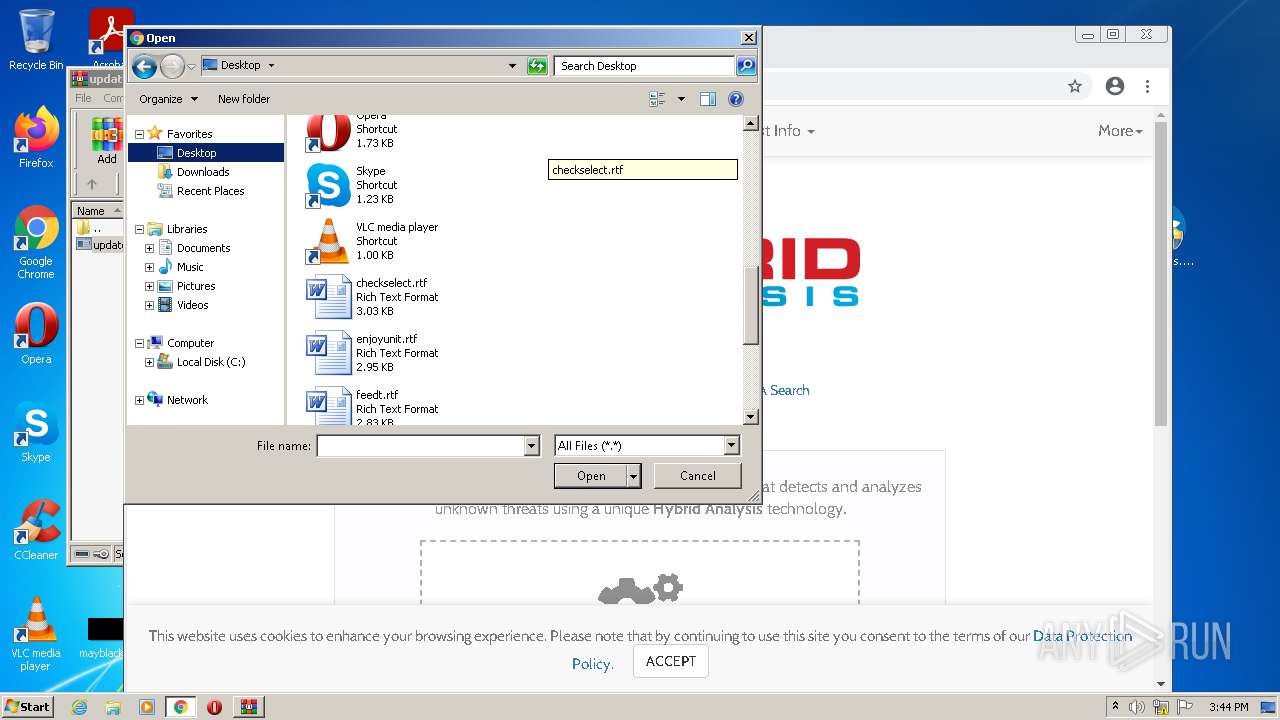The width and height of the screenshot is (1280, 720).
Task: Click the Start button
Action: coord(28,707)
